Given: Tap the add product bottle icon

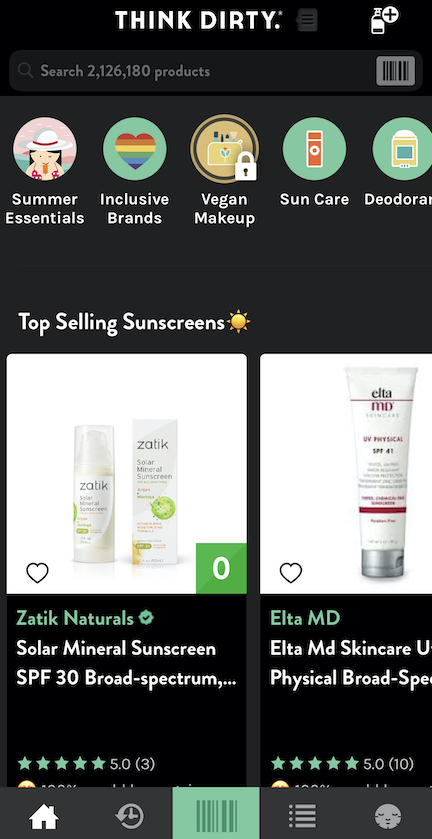Looking at the screenshot, I should point(384,21).
